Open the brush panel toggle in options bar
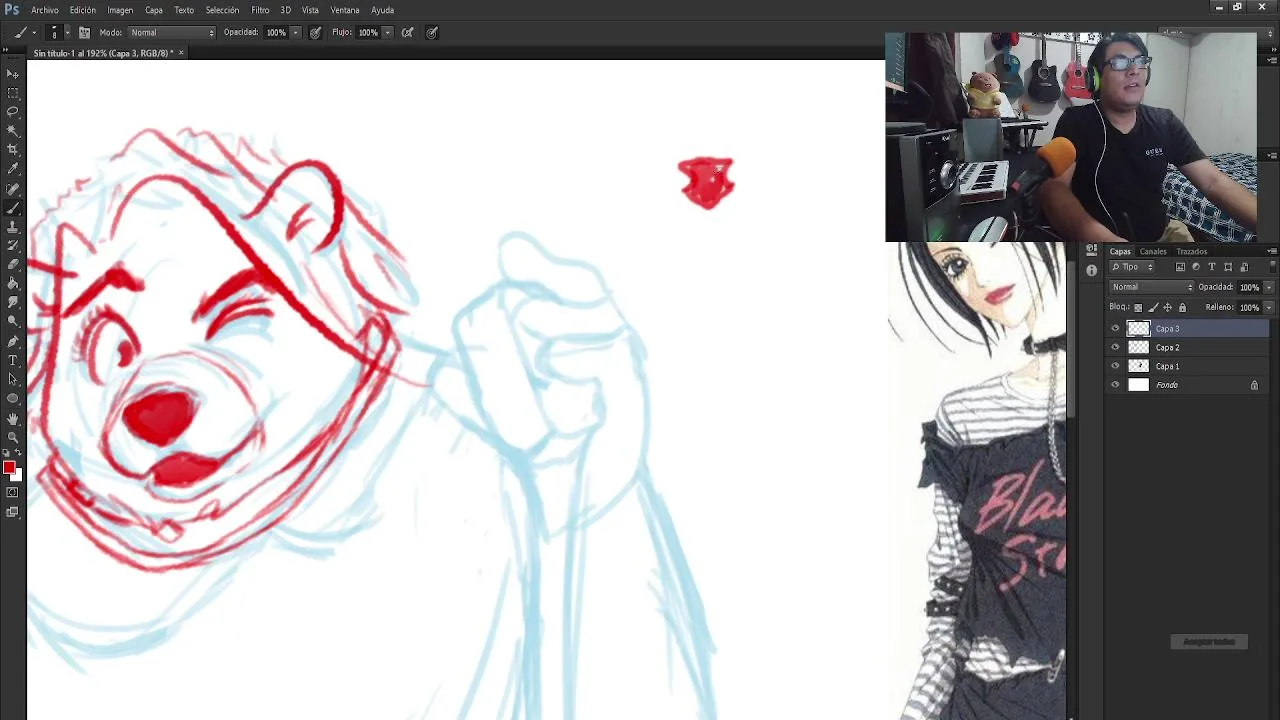The width and height of the screenshot is (1280, 720). tap(84, 32)
